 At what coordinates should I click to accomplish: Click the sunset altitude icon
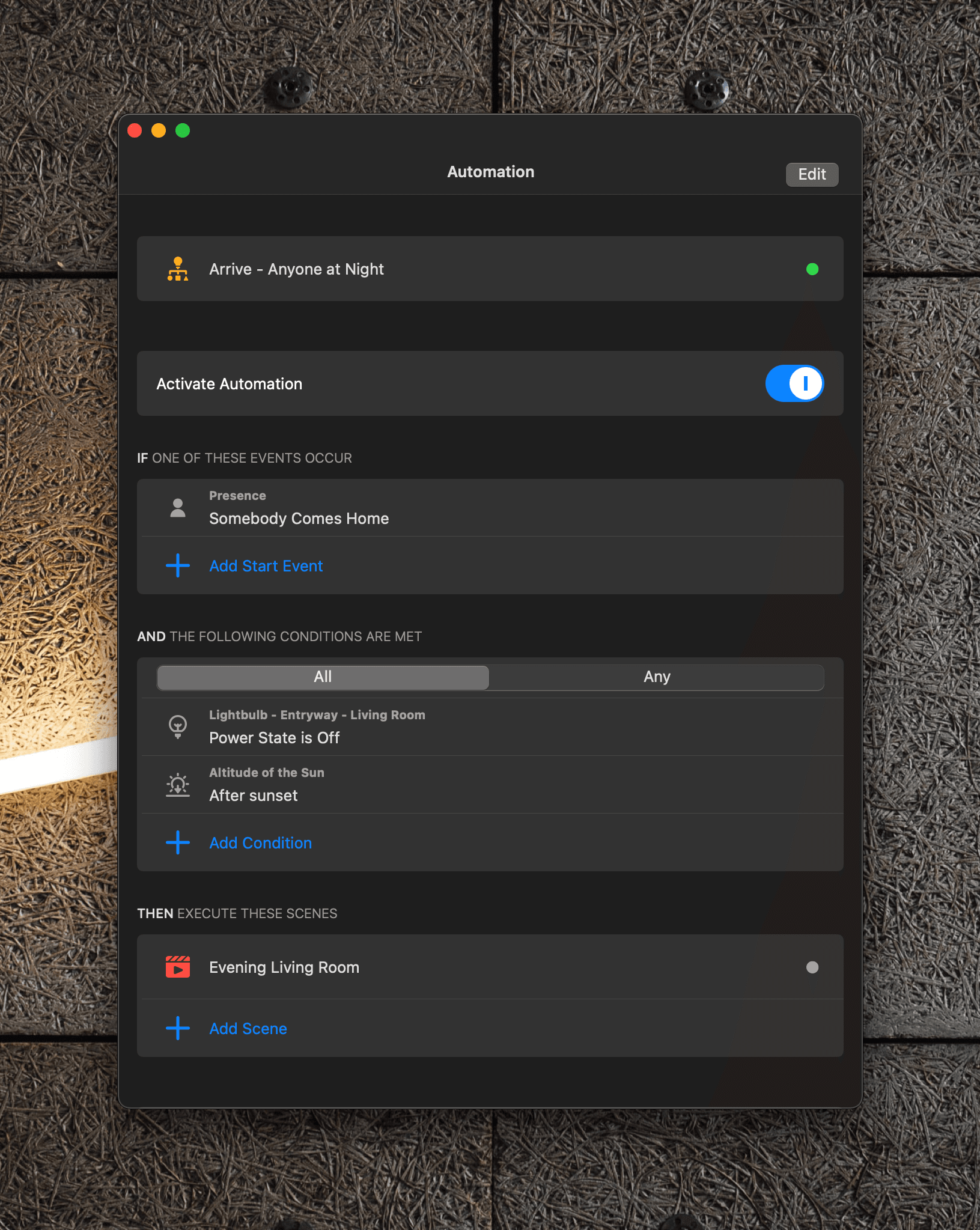click(x=177, y=785)
